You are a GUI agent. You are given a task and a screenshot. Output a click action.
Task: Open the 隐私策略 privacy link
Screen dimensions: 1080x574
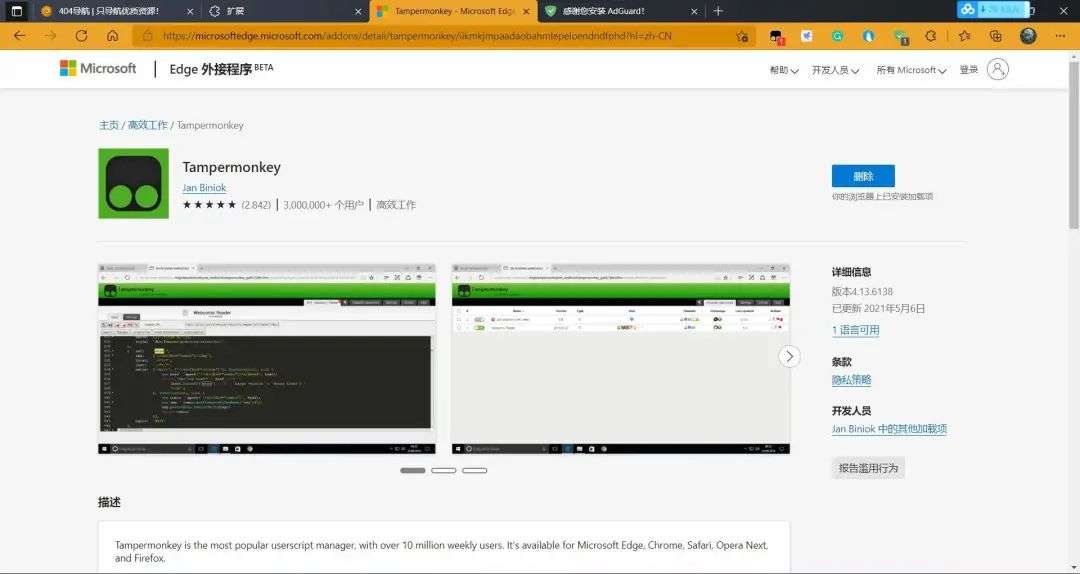[x=851, y=380]
